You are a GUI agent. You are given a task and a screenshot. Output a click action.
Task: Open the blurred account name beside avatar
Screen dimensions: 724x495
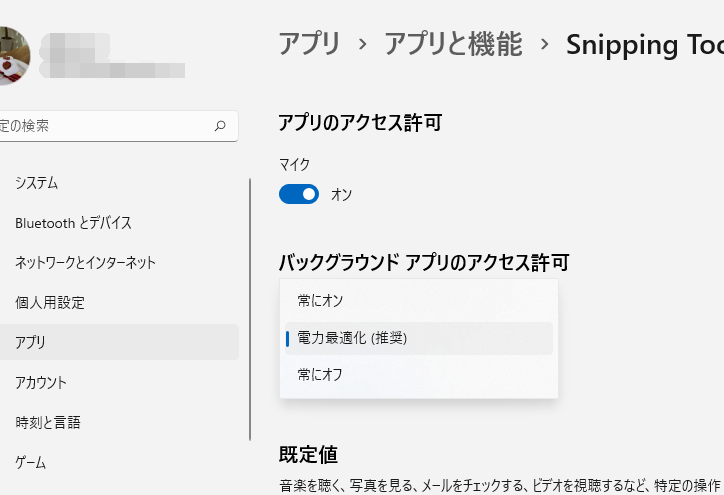[x=112, y=56]
